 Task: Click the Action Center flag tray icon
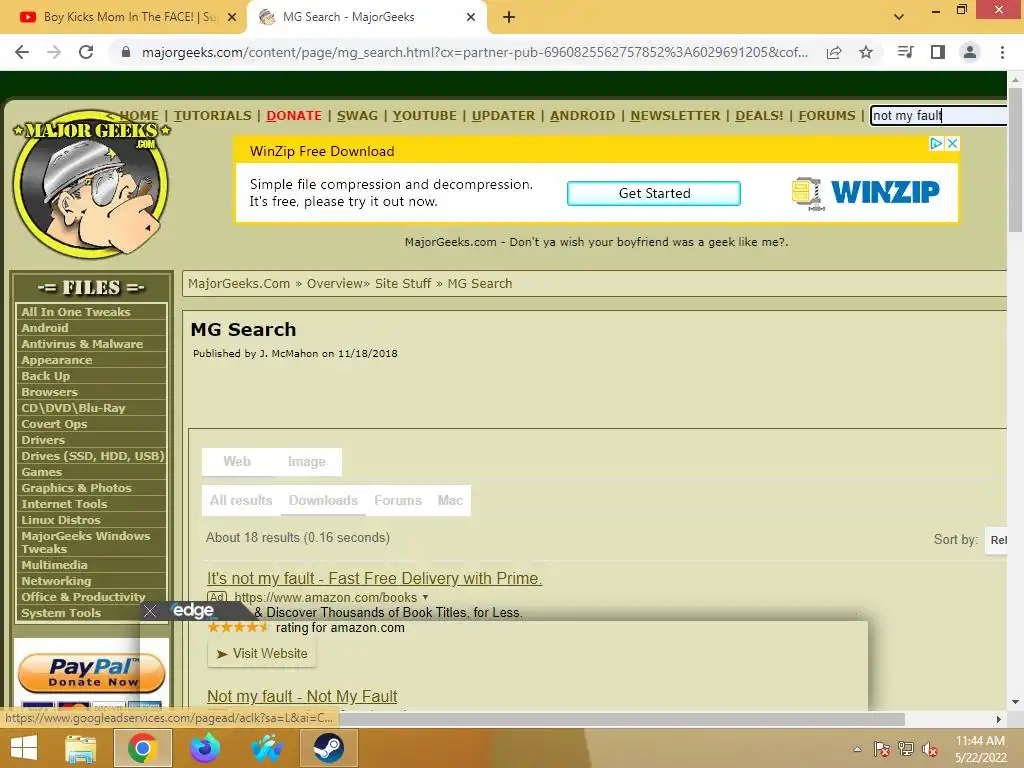[x=882, y=749]
